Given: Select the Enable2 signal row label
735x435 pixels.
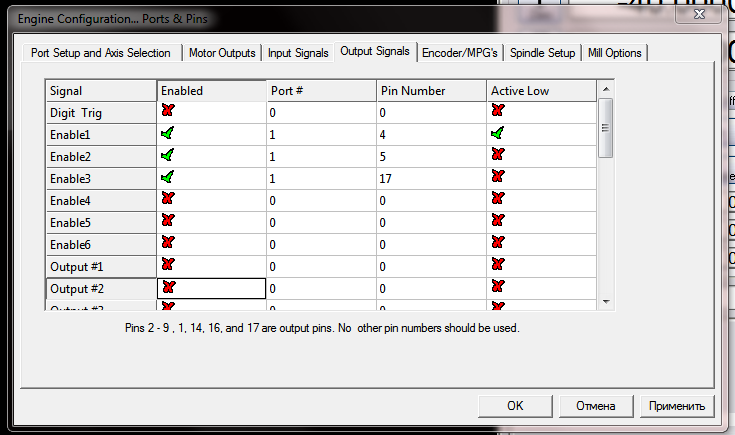Looking at the screenshot, I should 101,157.
